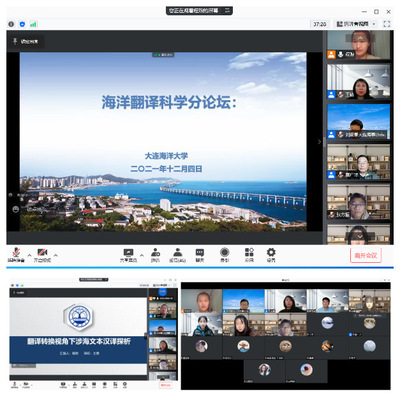The width and height of the screenshot is (400, 399).
Task: Check the green network signal indicator
Action: coord(33,24)
